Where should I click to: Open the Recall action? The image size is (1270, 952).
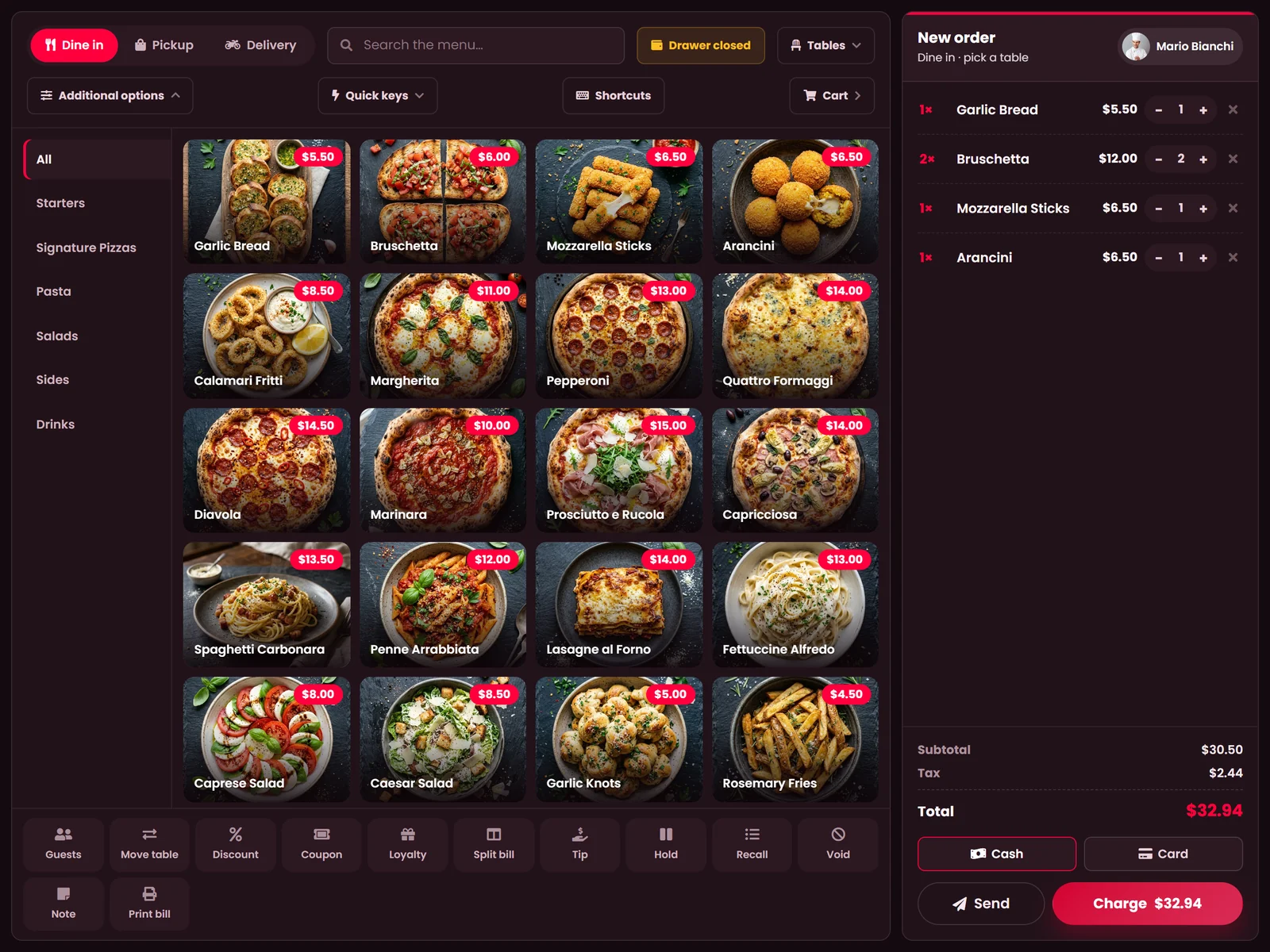pyautogui.click(x=752, y=844)
